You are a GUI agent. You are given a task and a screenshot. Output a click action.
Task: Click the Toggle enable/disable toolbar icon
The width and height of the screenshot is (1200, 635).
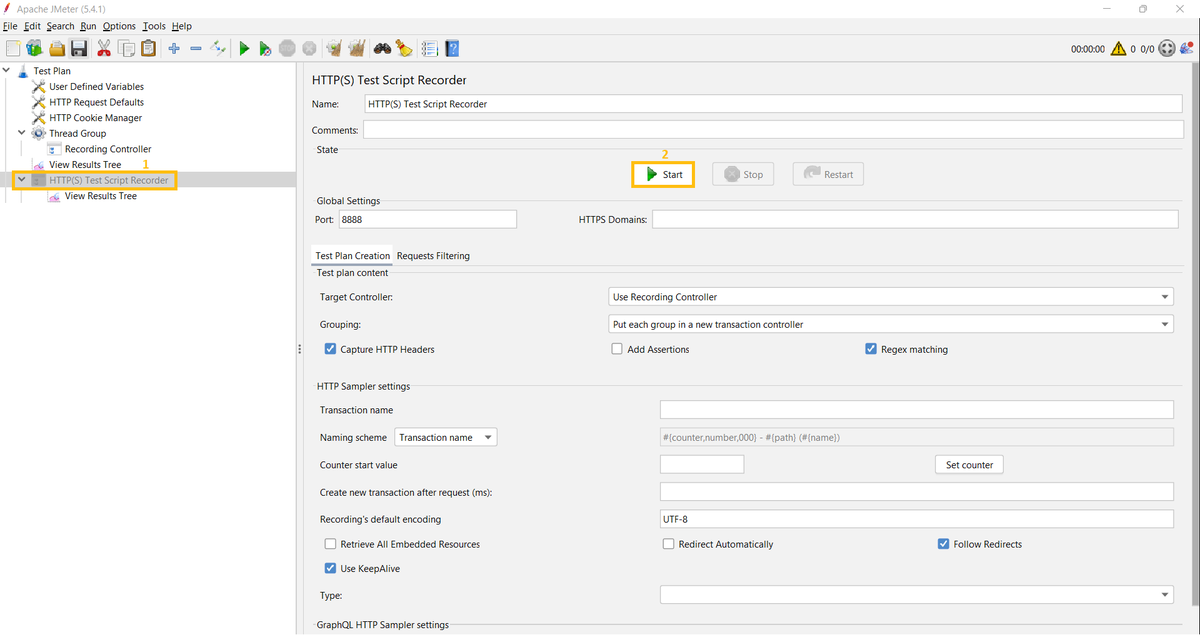click(x=218, y=48)
